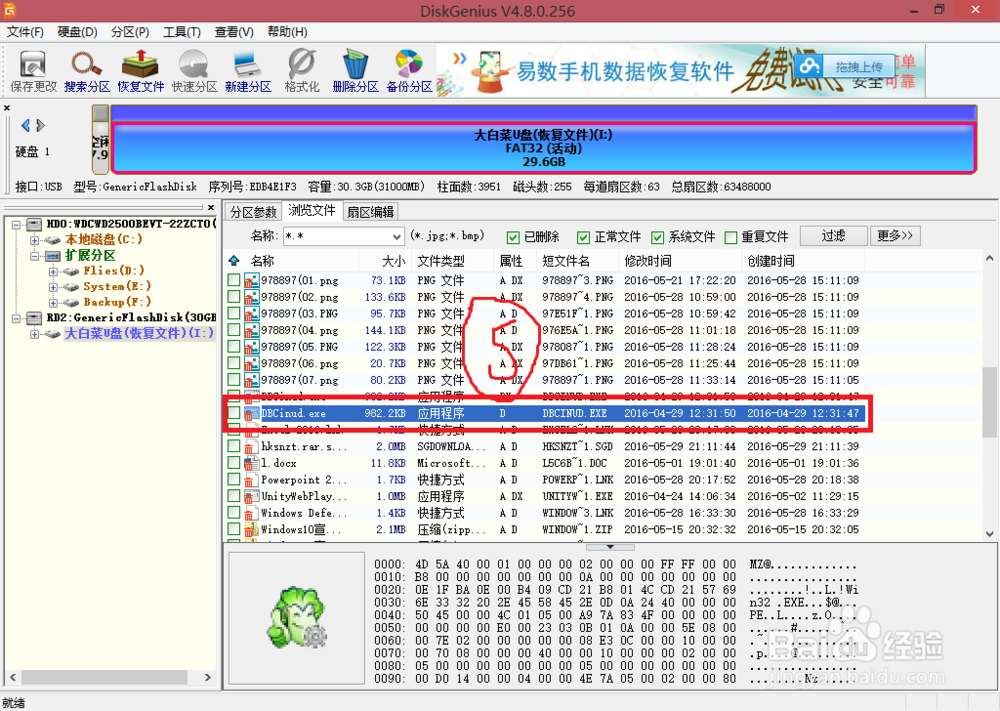Check the box for 1.docx
This screenshot has height=711, width=1000.
pyautogui.click(x=234, y=463)
